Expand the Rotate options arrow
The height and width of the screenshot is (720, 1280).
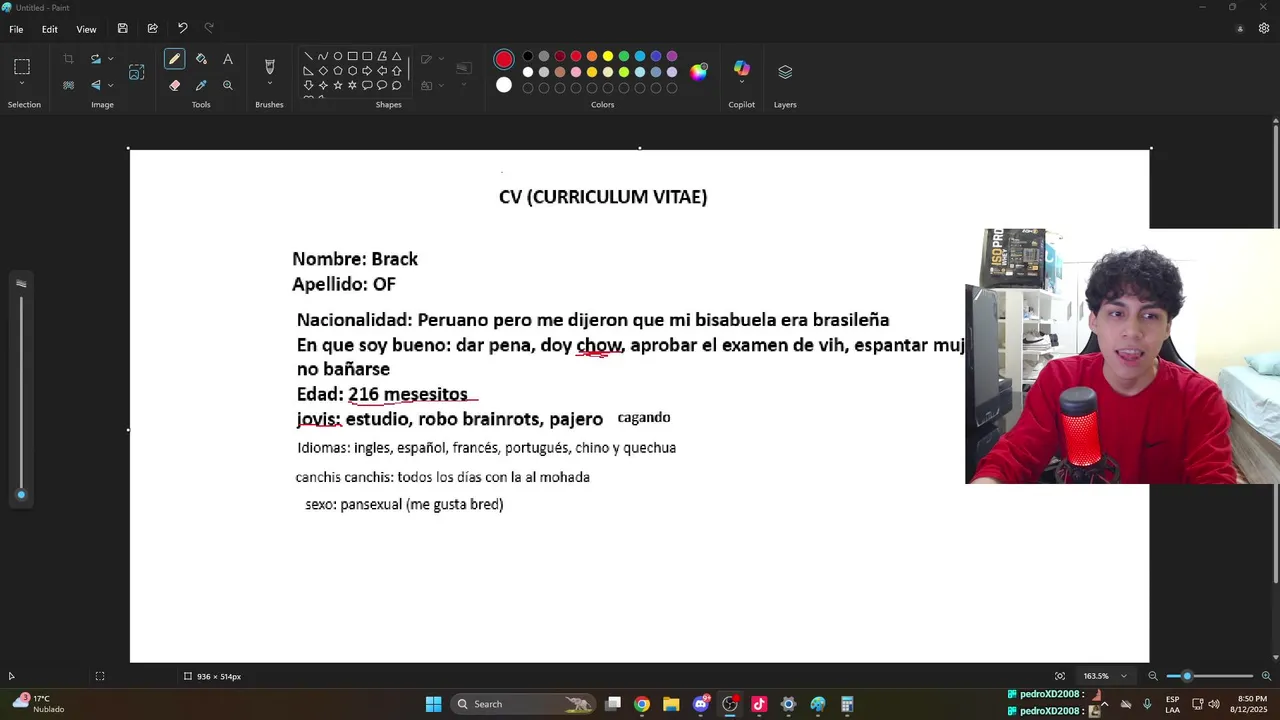(x=110, y=59)
